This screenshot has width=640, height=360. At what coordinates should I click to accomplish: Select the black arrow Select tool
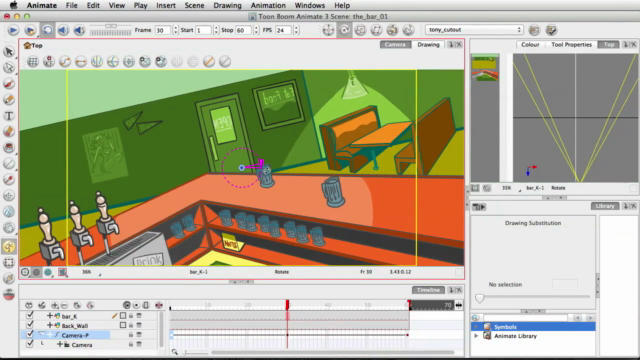click(9, 51)
